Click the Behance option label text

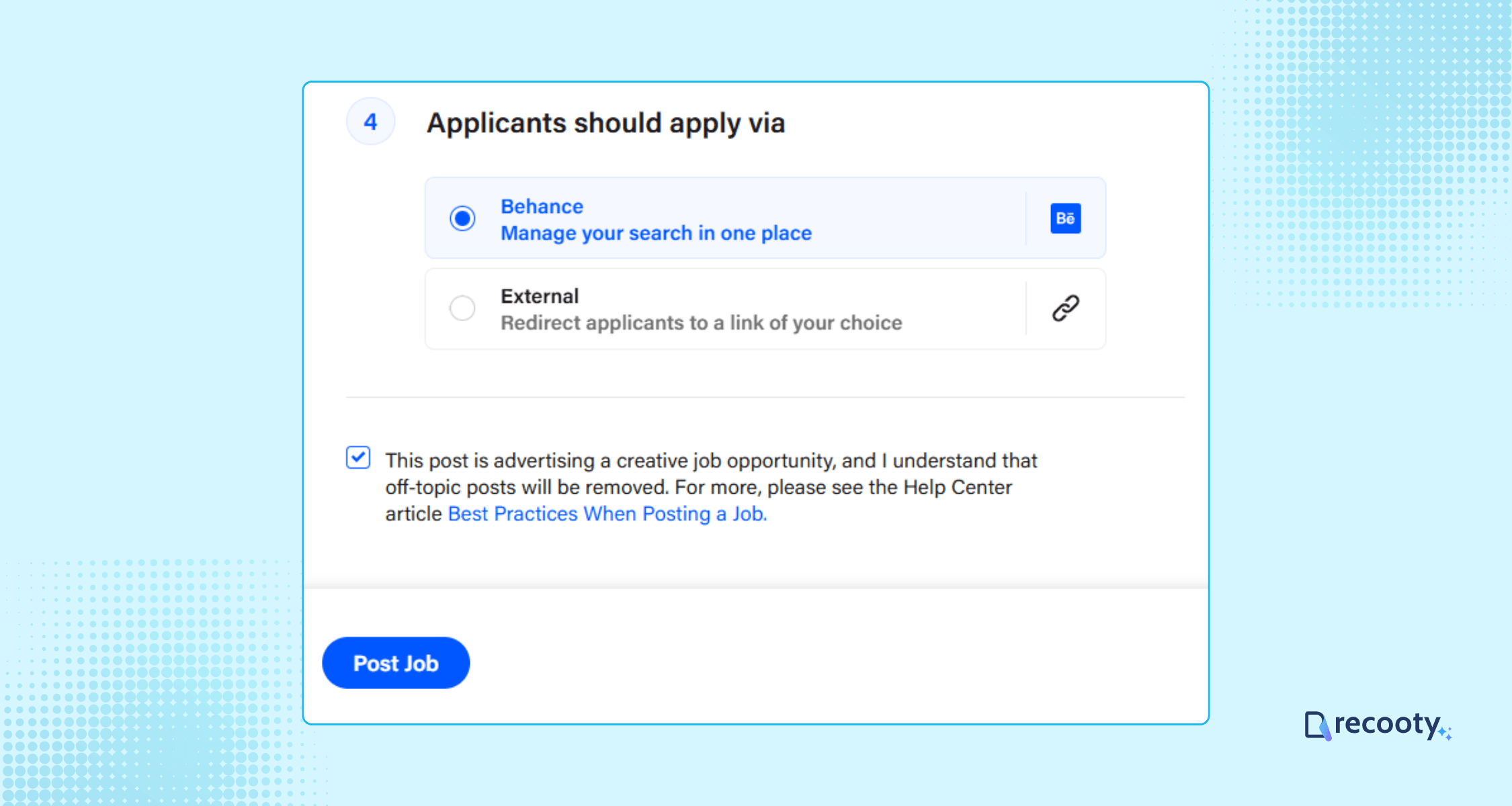(542, 206)
